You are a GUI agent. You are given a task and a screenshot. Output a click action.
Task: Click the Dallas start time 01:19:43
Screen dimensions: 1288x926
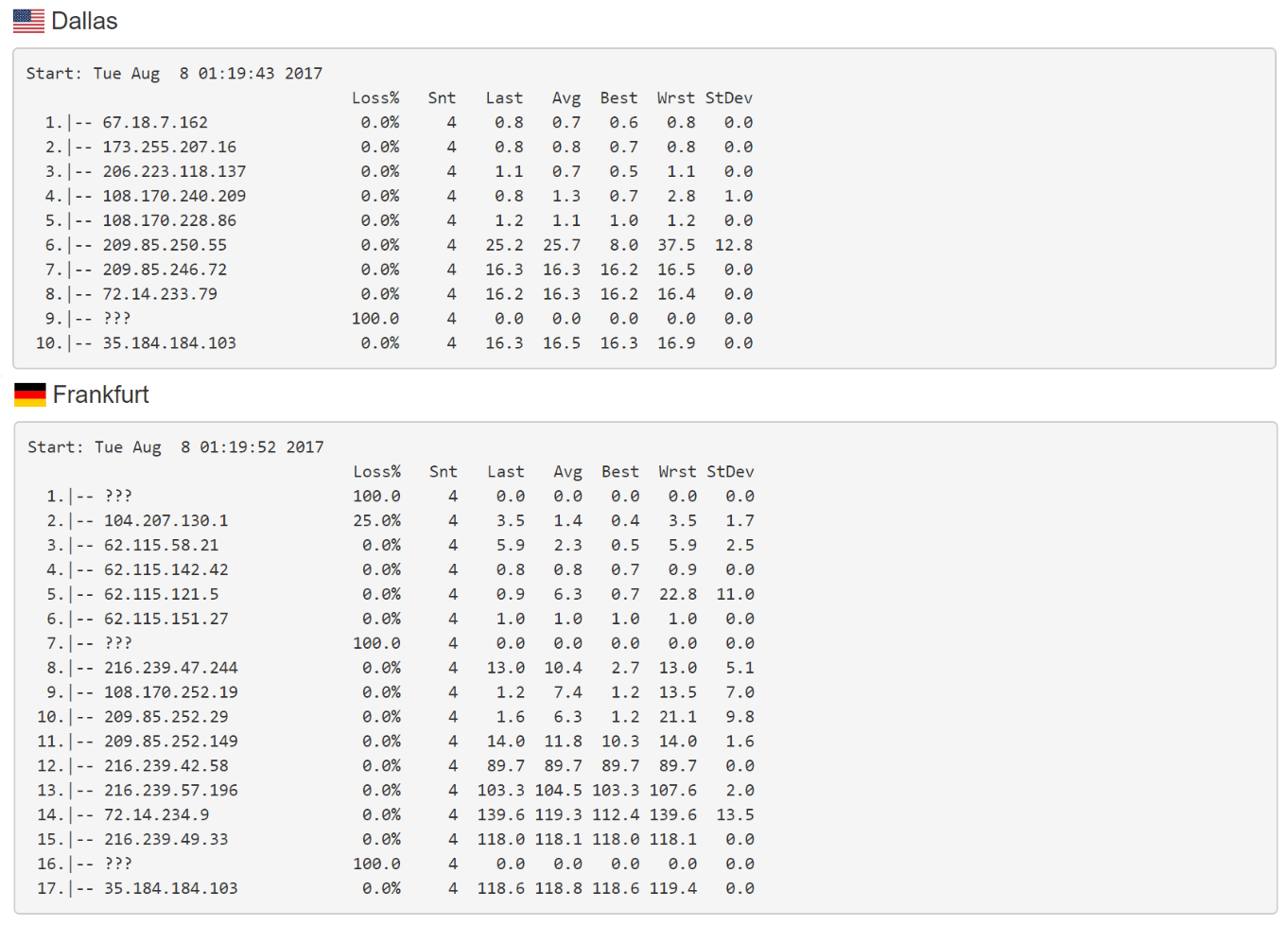tap(236, 74)
